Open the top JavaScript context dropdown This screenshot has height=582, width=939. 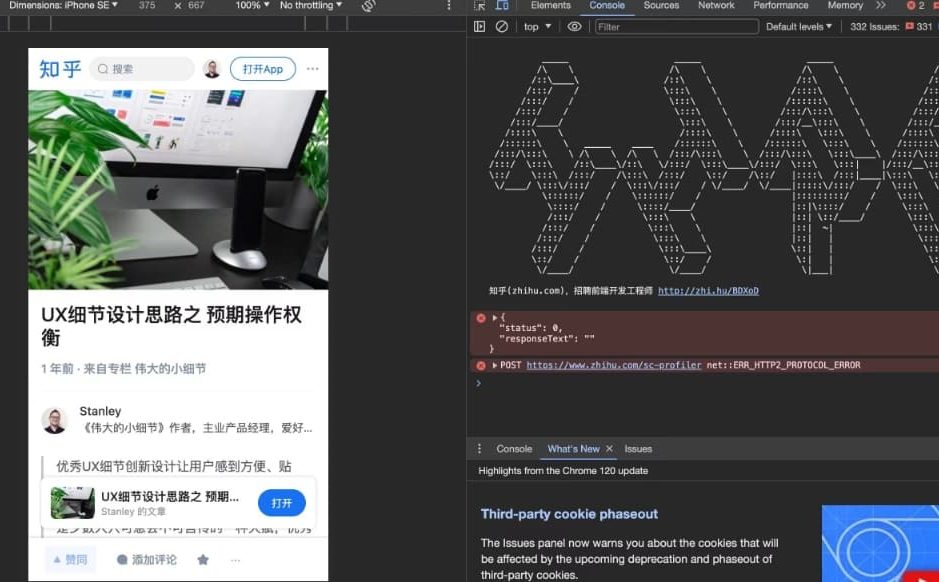click(x=537, y=26)
